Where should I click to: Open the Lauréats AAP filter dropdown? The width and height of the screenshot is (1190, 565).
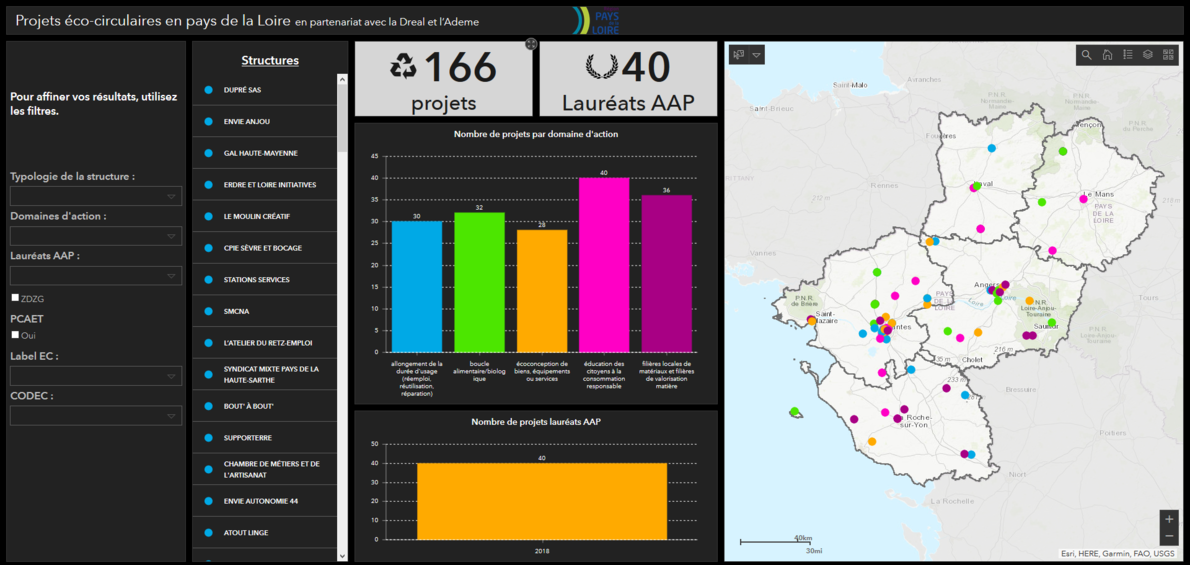click(96, 276)
